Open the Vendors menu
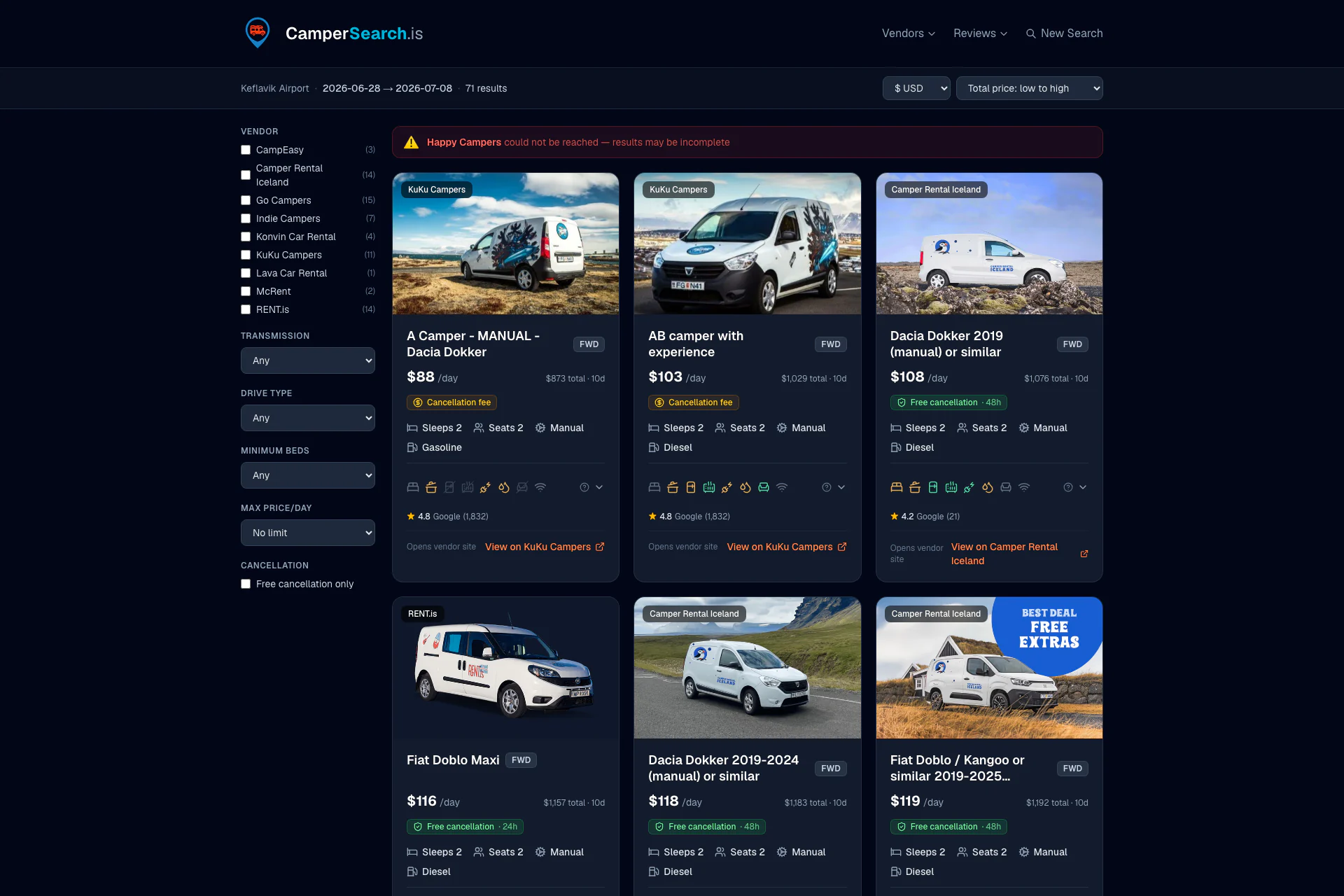1344x896 pixels. pos(908,34)
